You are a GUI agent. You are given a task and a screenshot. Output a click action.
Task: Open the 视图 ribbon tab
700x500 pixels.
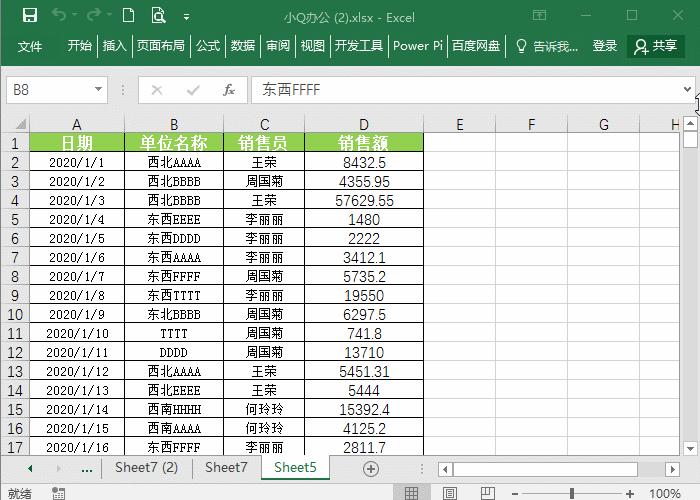tap(312, 46)
